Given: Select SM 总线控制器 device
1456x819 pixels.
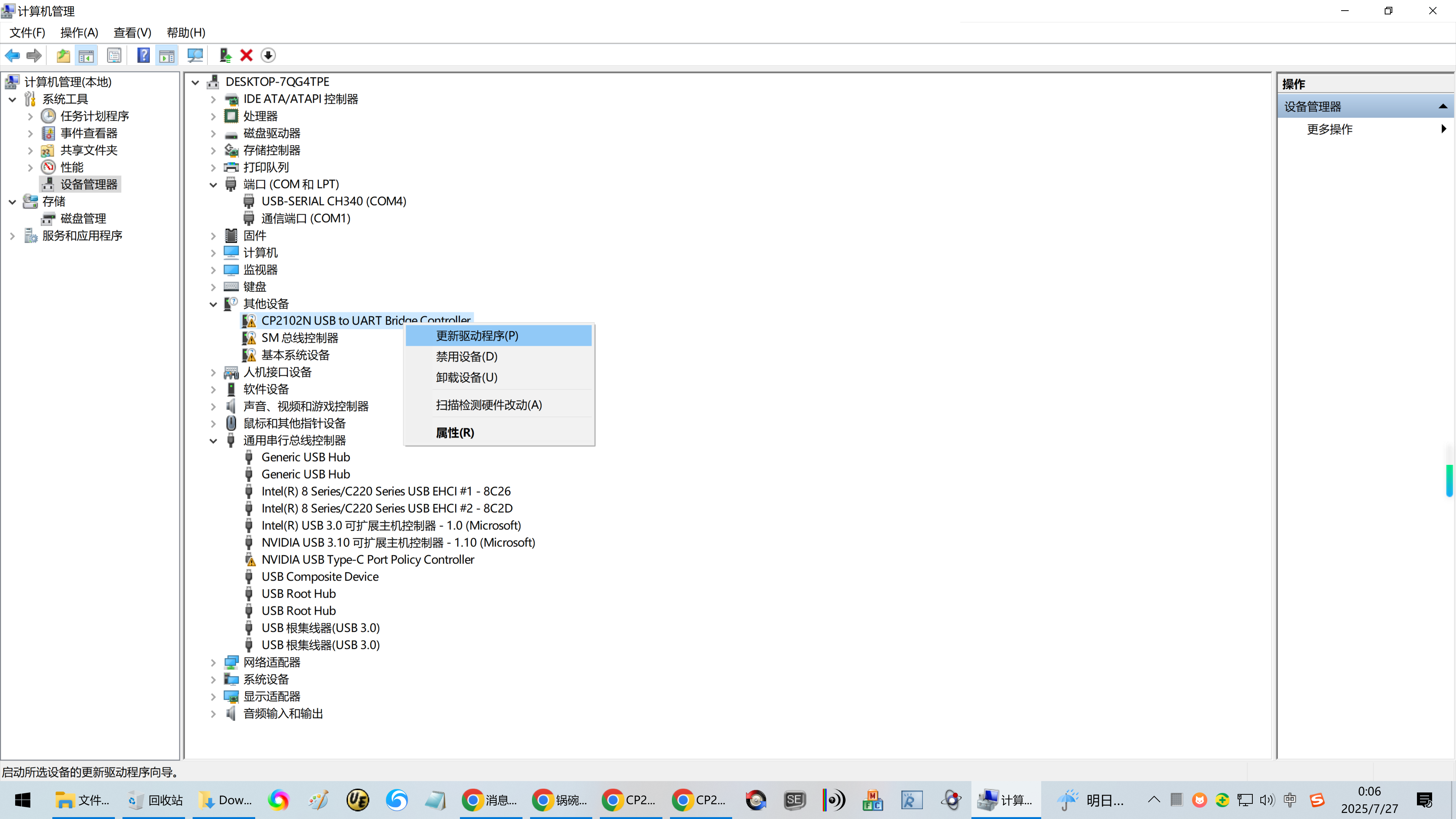Looking at the screenshot, I should pyautogui.click(x=300, y=338).
